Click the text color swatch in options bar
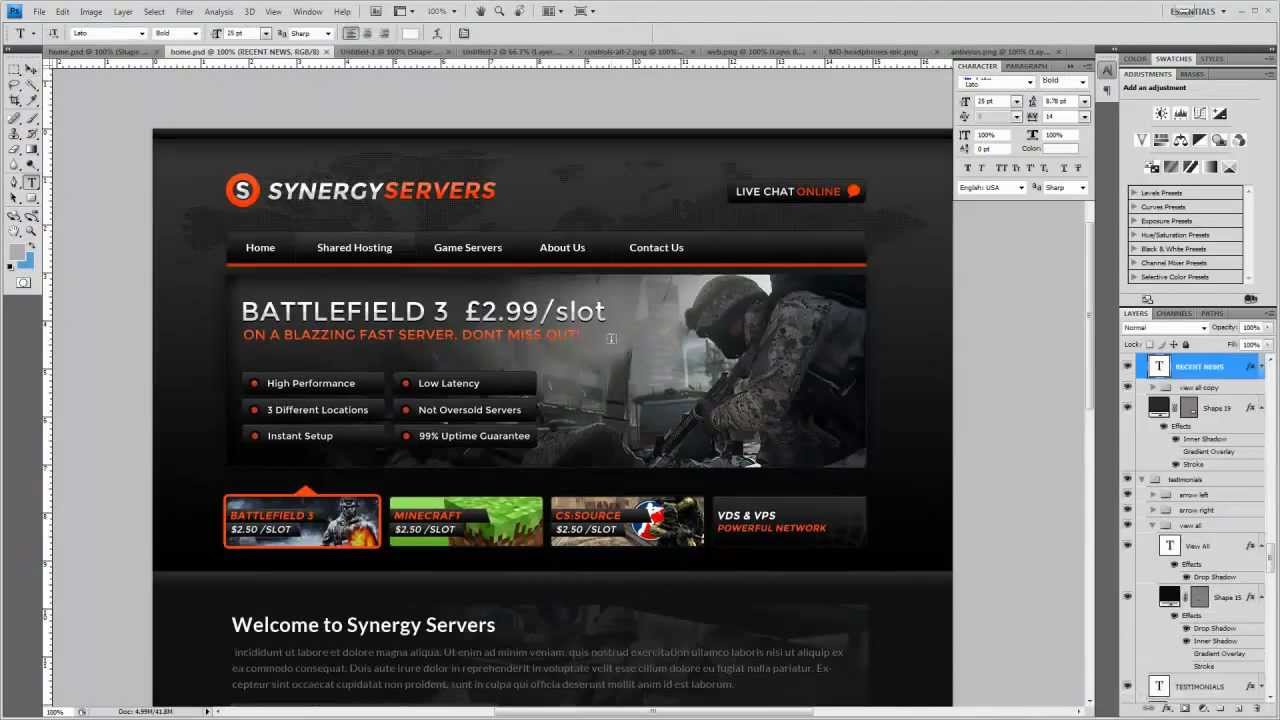Viewport: 1280px width, 720px height. [x=410, y=33]
